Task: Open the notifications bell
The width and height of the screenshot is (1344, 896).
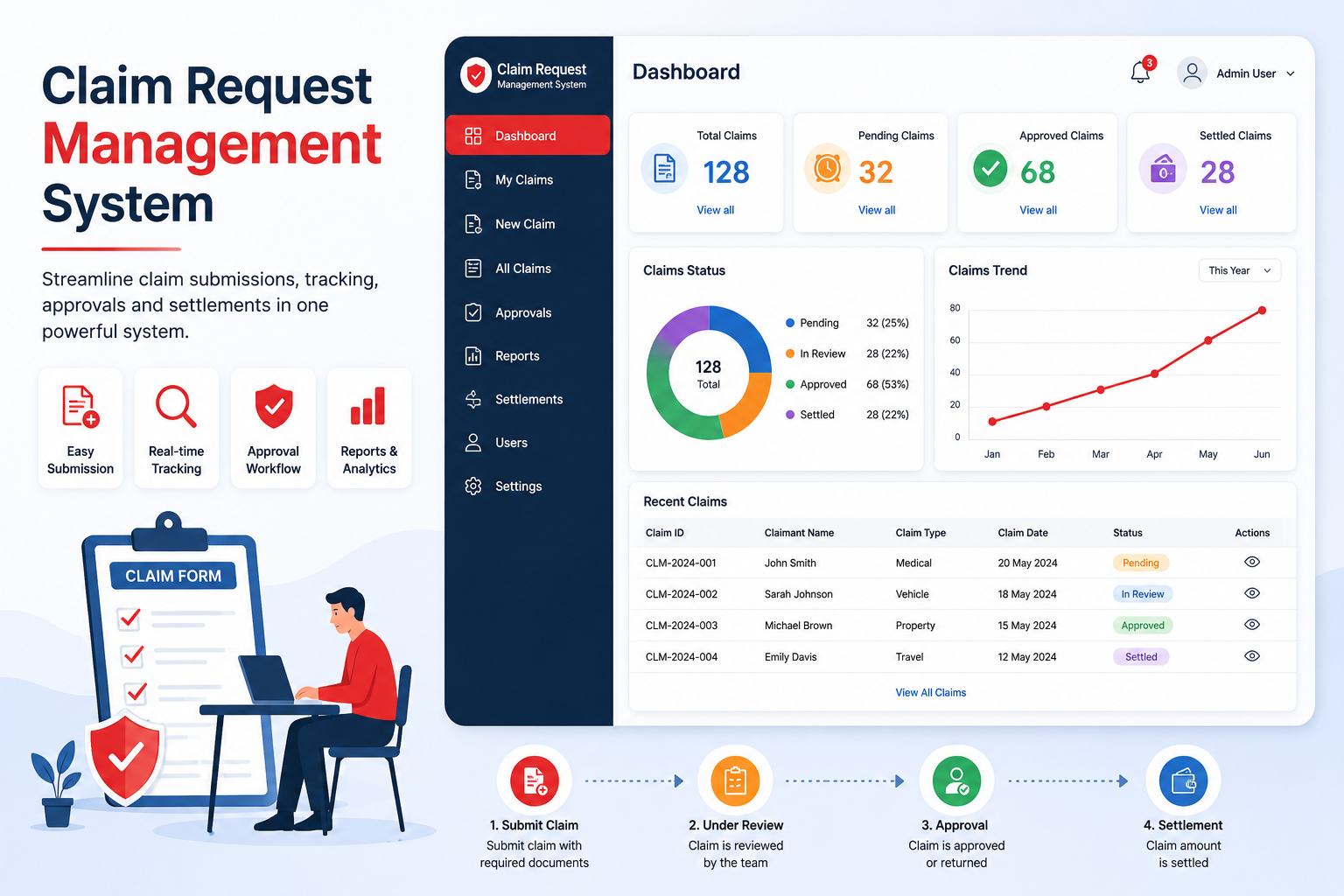Action: [x=1140, y=73]
